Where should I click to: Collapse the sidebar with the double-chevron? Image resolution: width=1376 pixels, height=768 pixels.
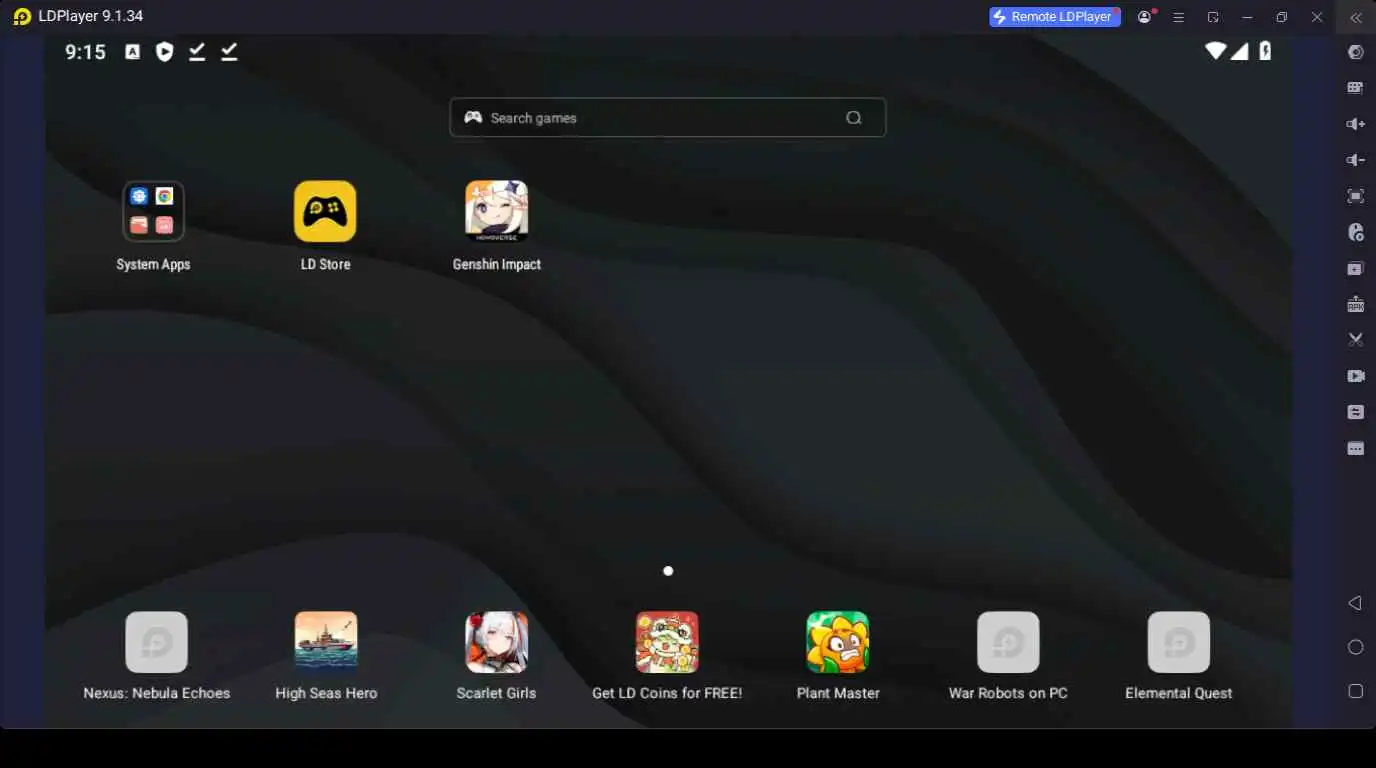(x=1356, y=17)
